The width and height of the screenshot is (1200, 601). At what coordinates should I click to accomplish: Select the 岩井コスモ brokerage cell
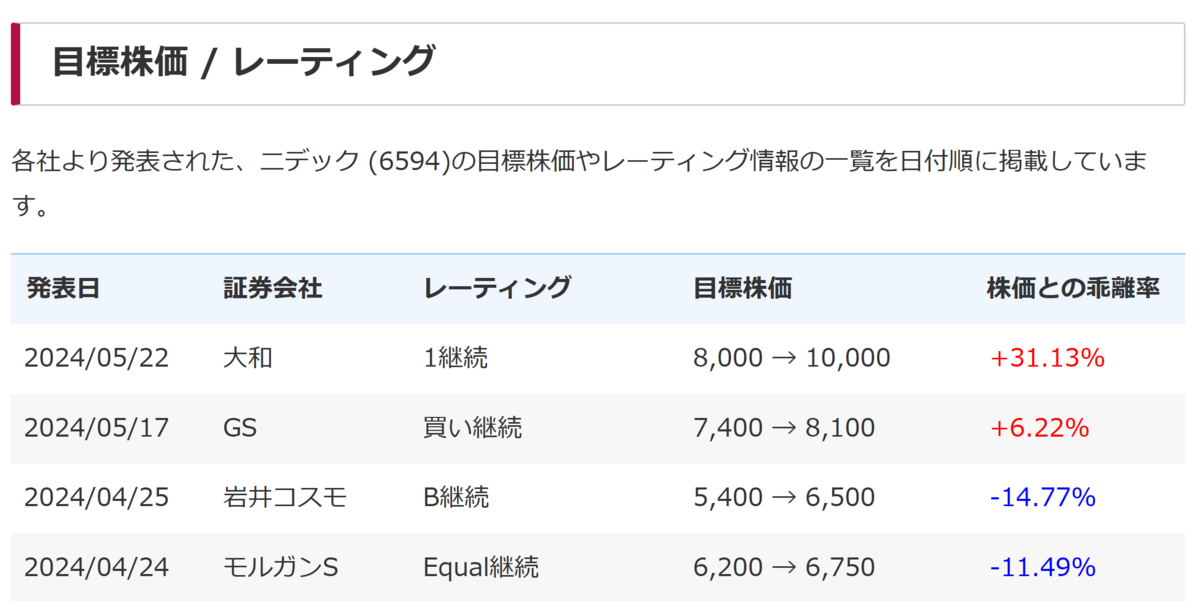coord(285,497)
